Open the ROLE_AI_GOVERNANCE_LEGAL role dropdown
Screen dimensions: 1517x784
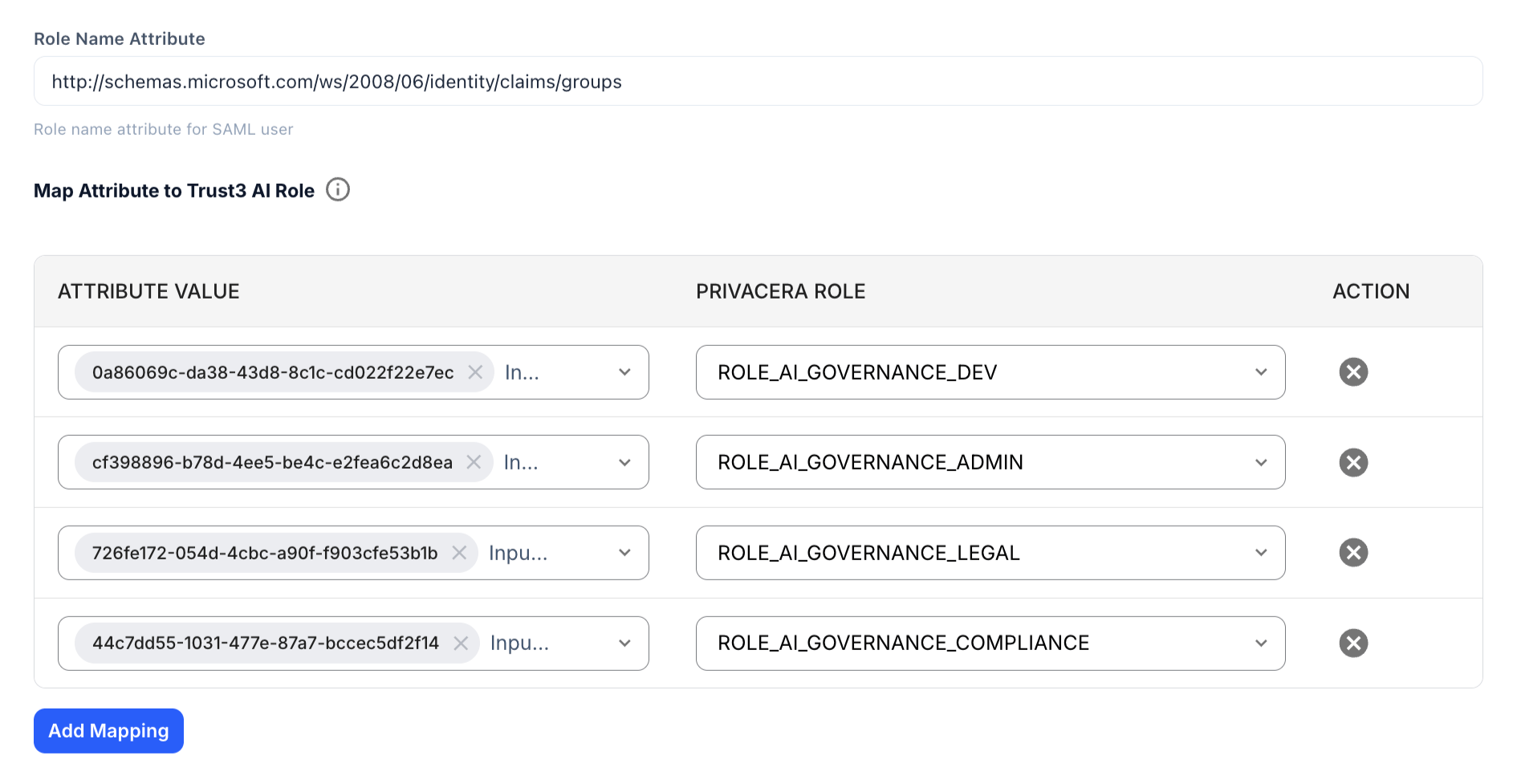point(990,553)
